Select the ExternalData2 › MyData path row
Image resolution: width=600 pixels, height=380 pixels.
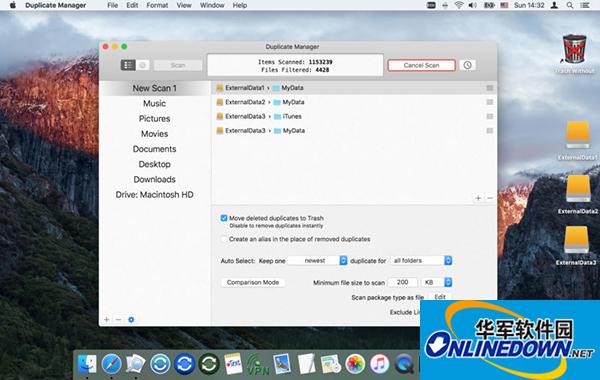[354, 102]
